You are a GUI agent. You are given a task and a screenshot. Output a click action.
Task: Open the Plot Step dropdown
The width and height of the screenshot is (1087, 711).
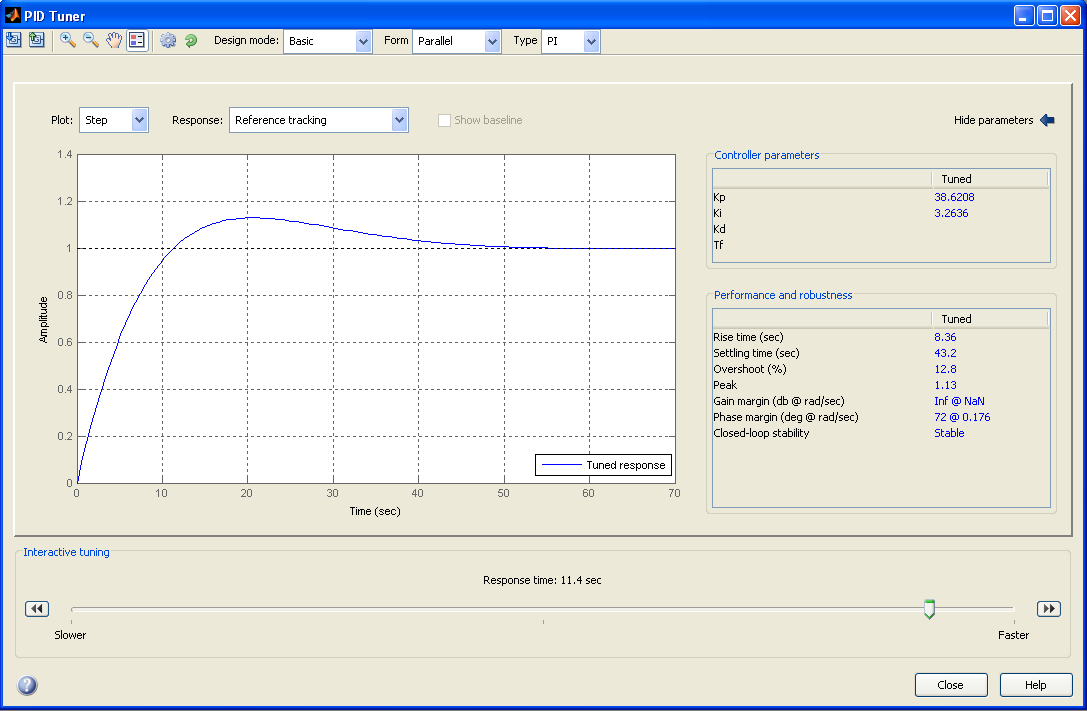pyautogui.click(x=114, y=120)
